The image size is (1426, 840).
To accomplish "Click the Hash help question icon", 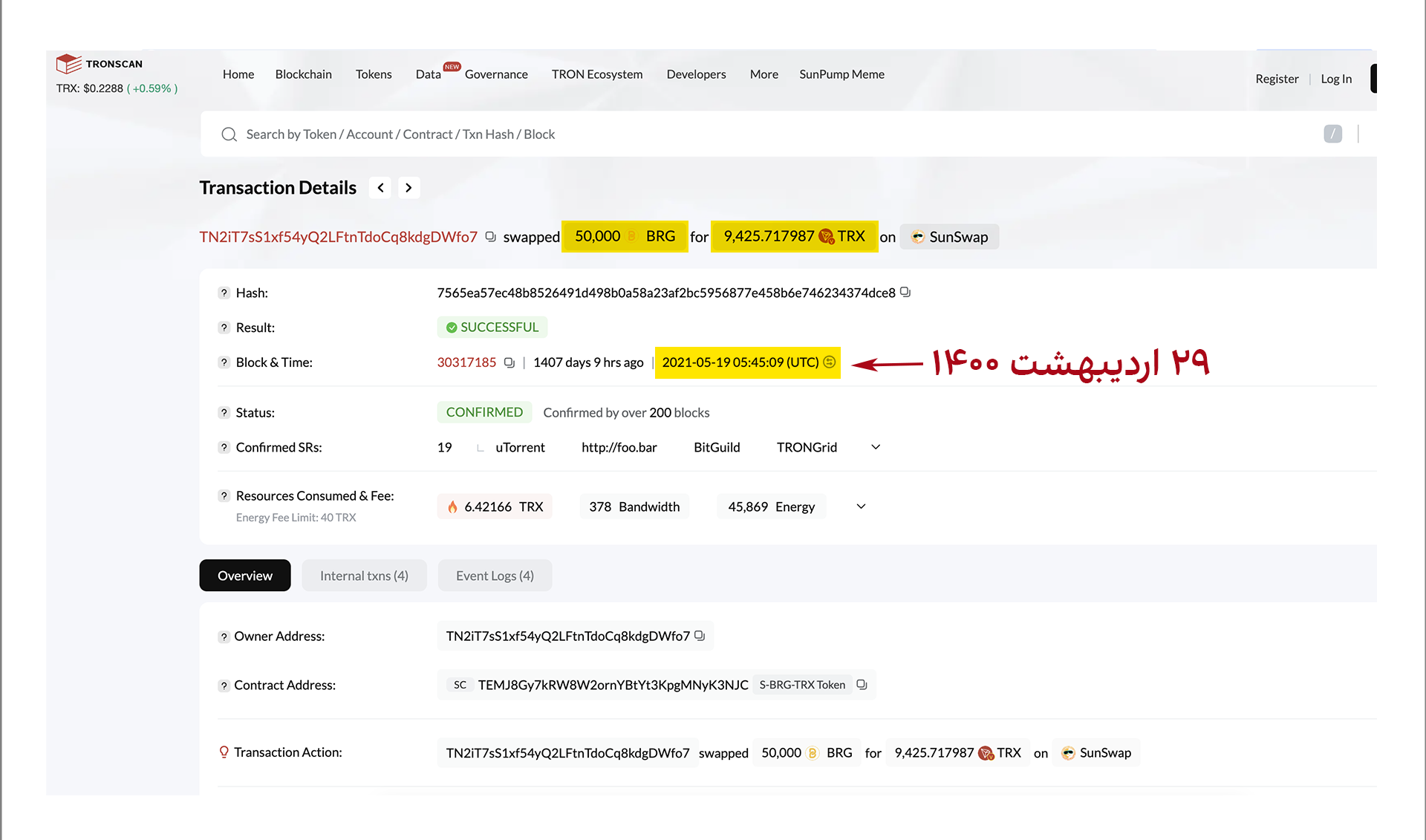I will [224, 293].
